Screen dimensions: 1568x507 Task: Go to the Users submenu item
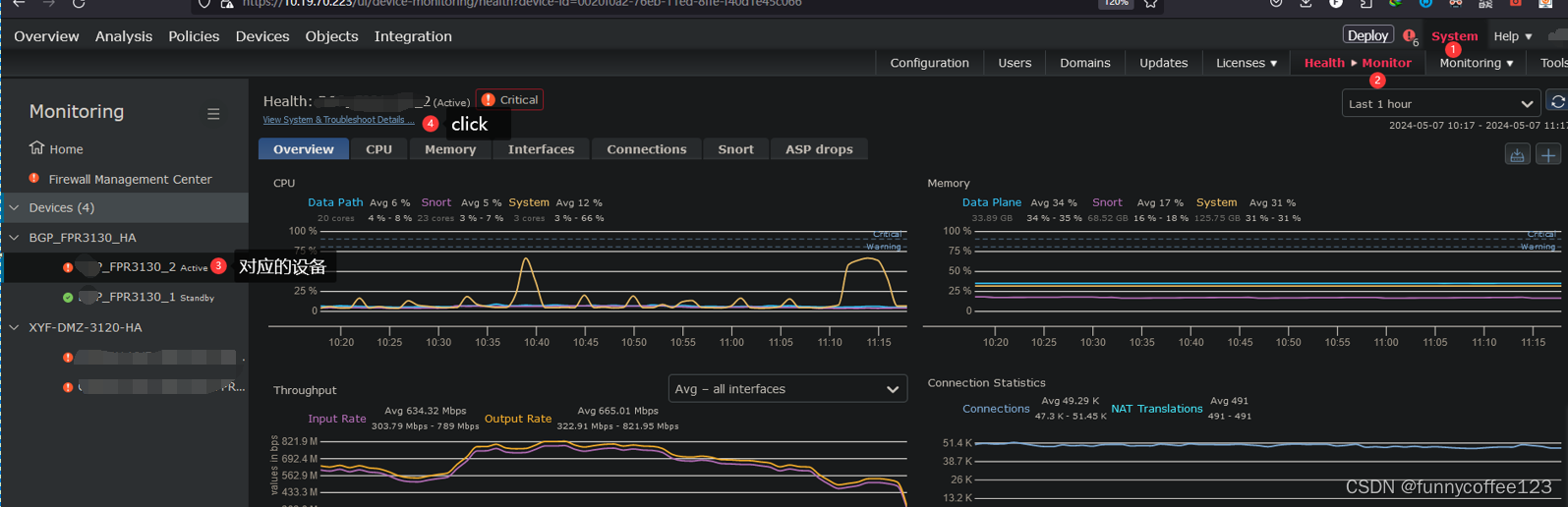pos(1015,63)
